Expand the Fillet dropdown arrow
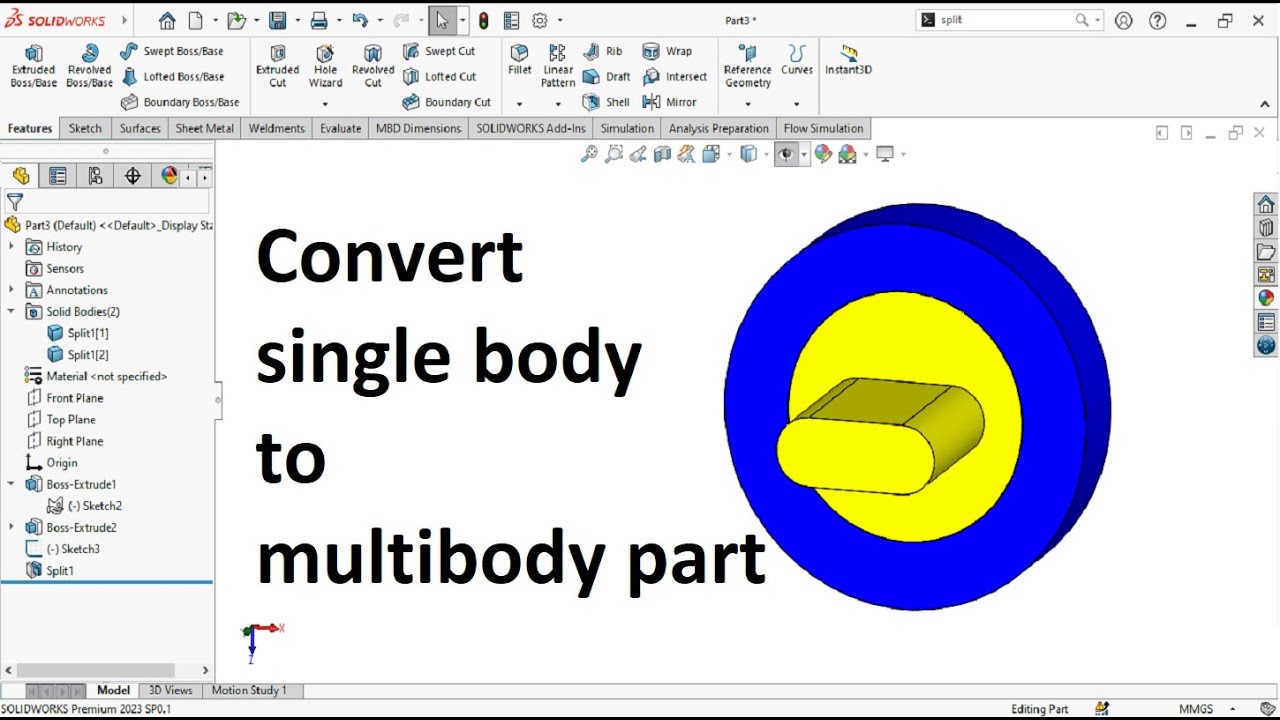This screenshot has height=720, width=1280. tap(519, 104)
